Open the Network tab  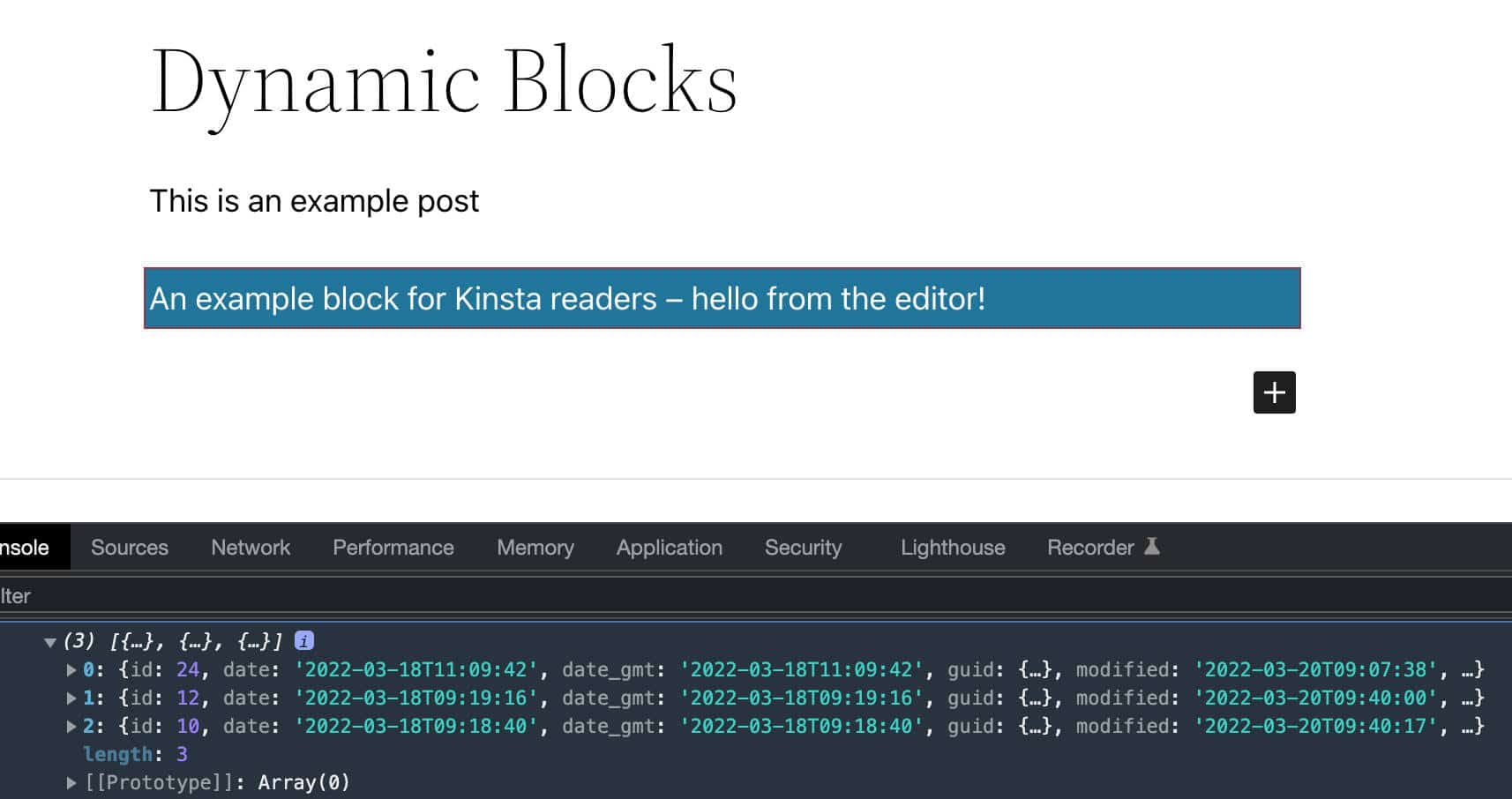[251, 548]
